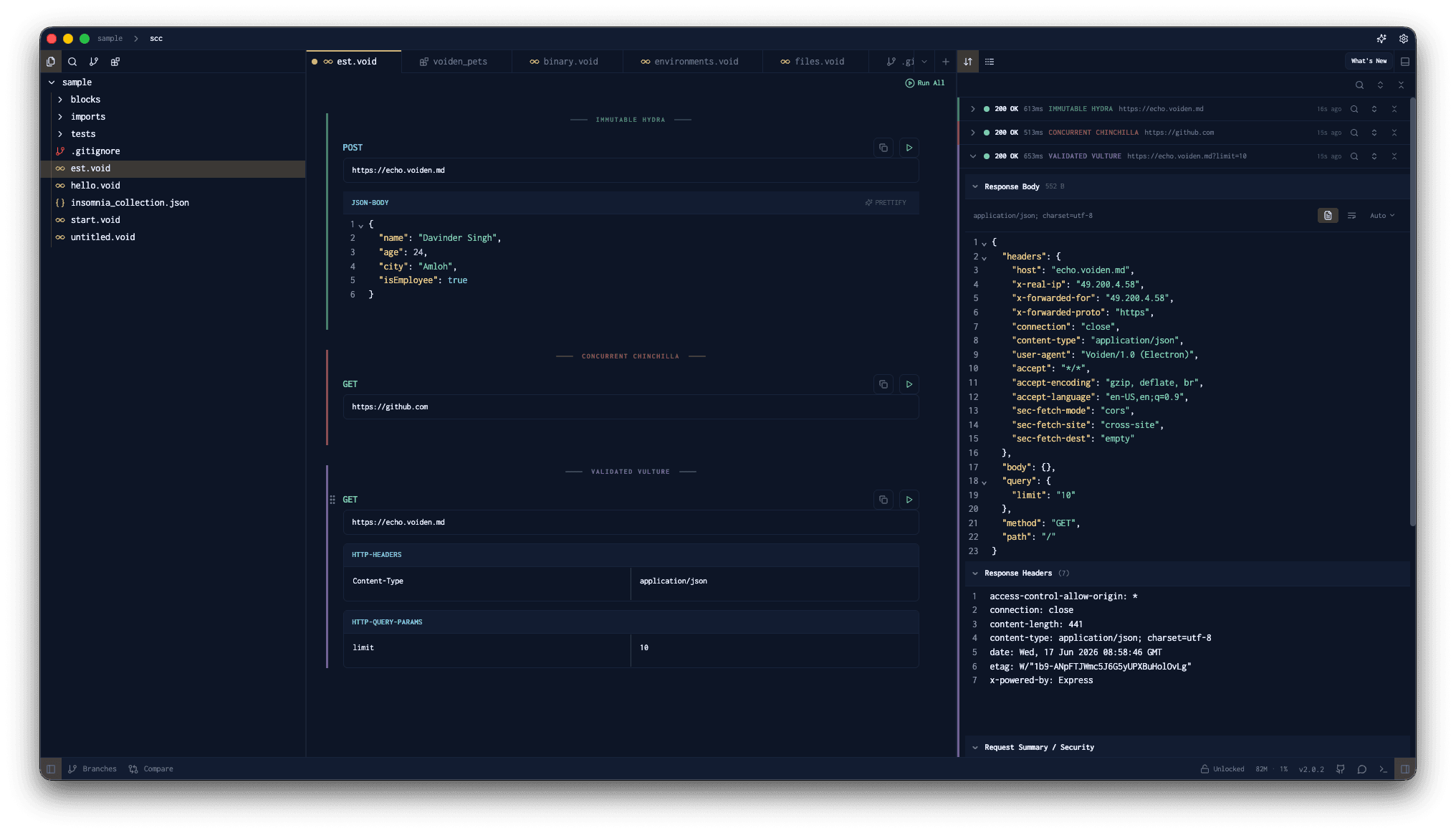The image size is (1456, 833).
Task: Open the terminal from status bar
Action: pos(1383,769)
